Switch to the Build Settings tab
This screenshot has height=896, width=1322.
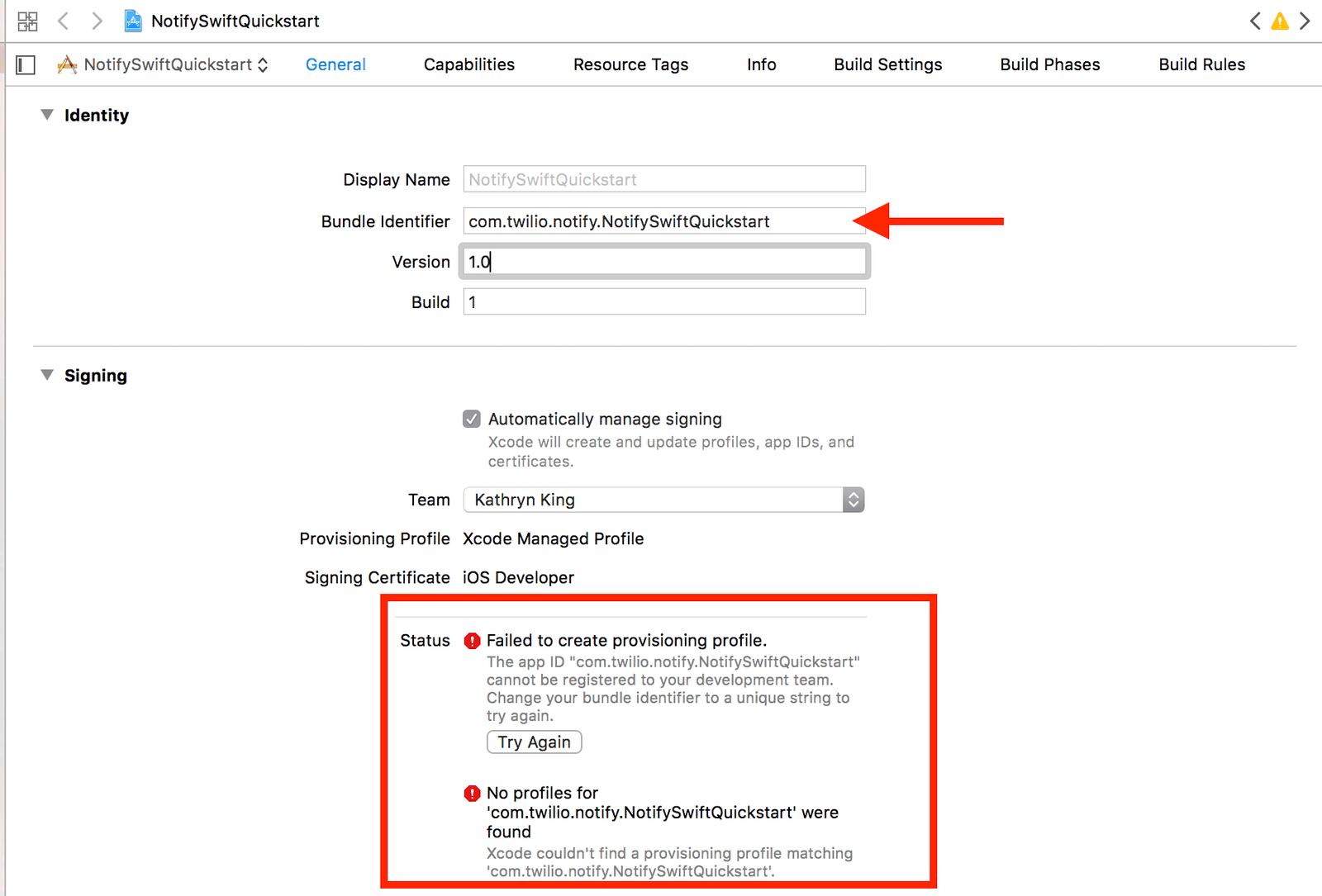click(887, 64)
